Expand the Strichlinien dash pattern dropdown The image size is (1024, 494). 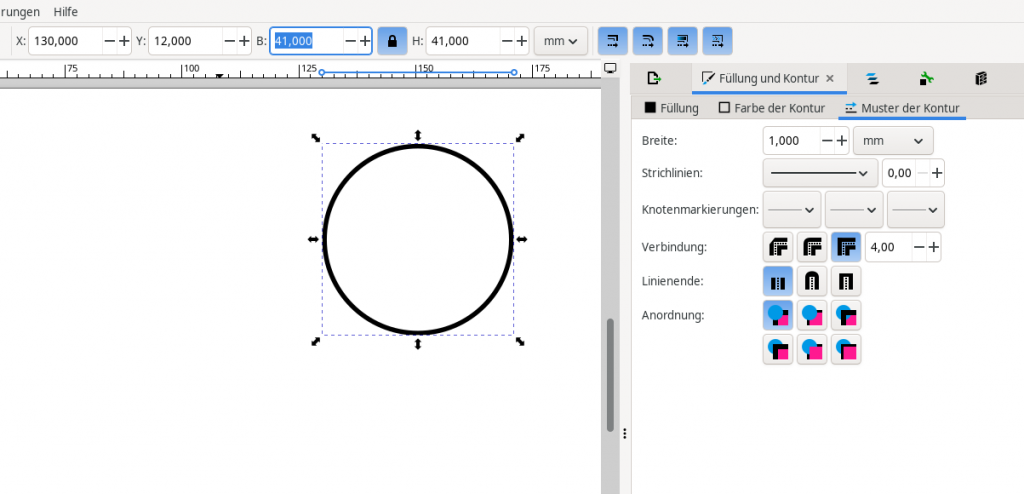tap(820, 173)
